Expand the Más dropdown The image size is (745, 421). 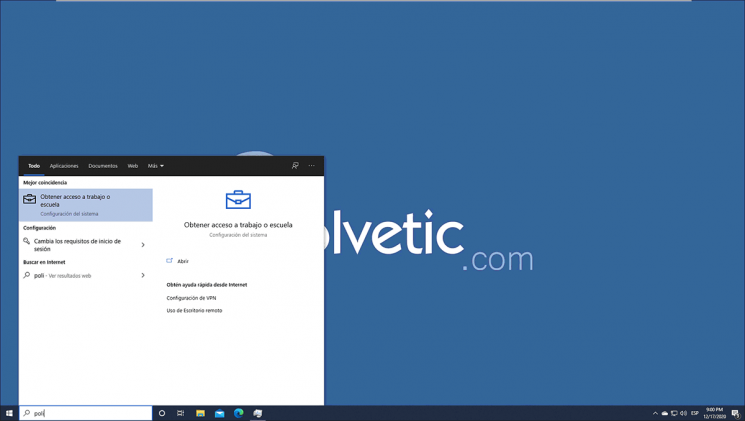pos(155,166)
